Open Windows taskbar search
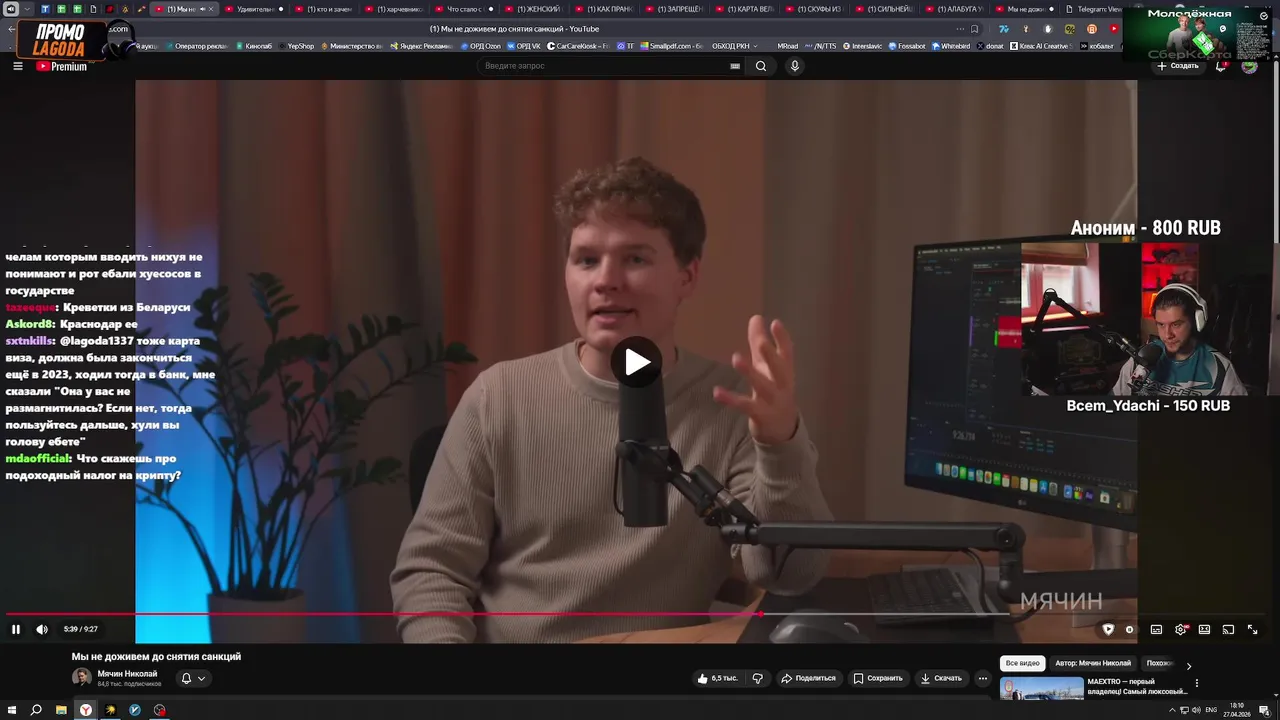 tap(36, 710)
